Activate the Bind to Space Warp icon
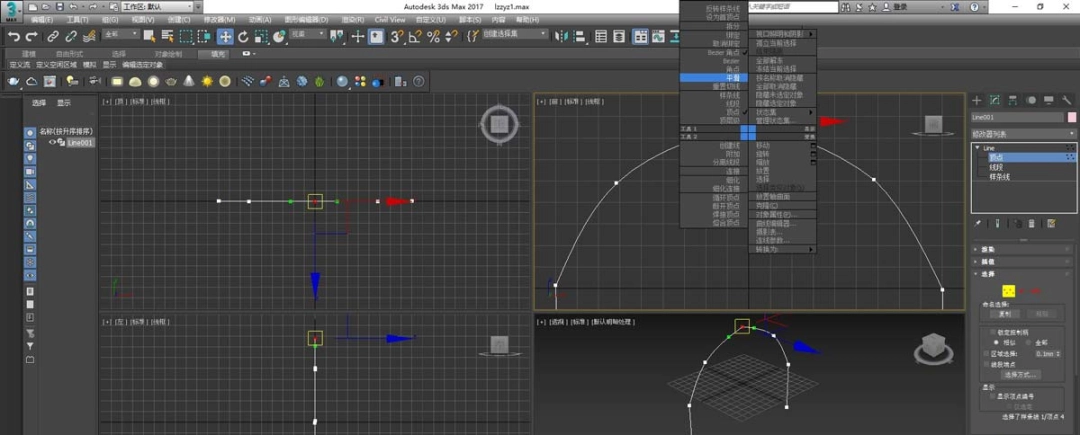This screenshot has width=1080, height=435. pos(89,36)
